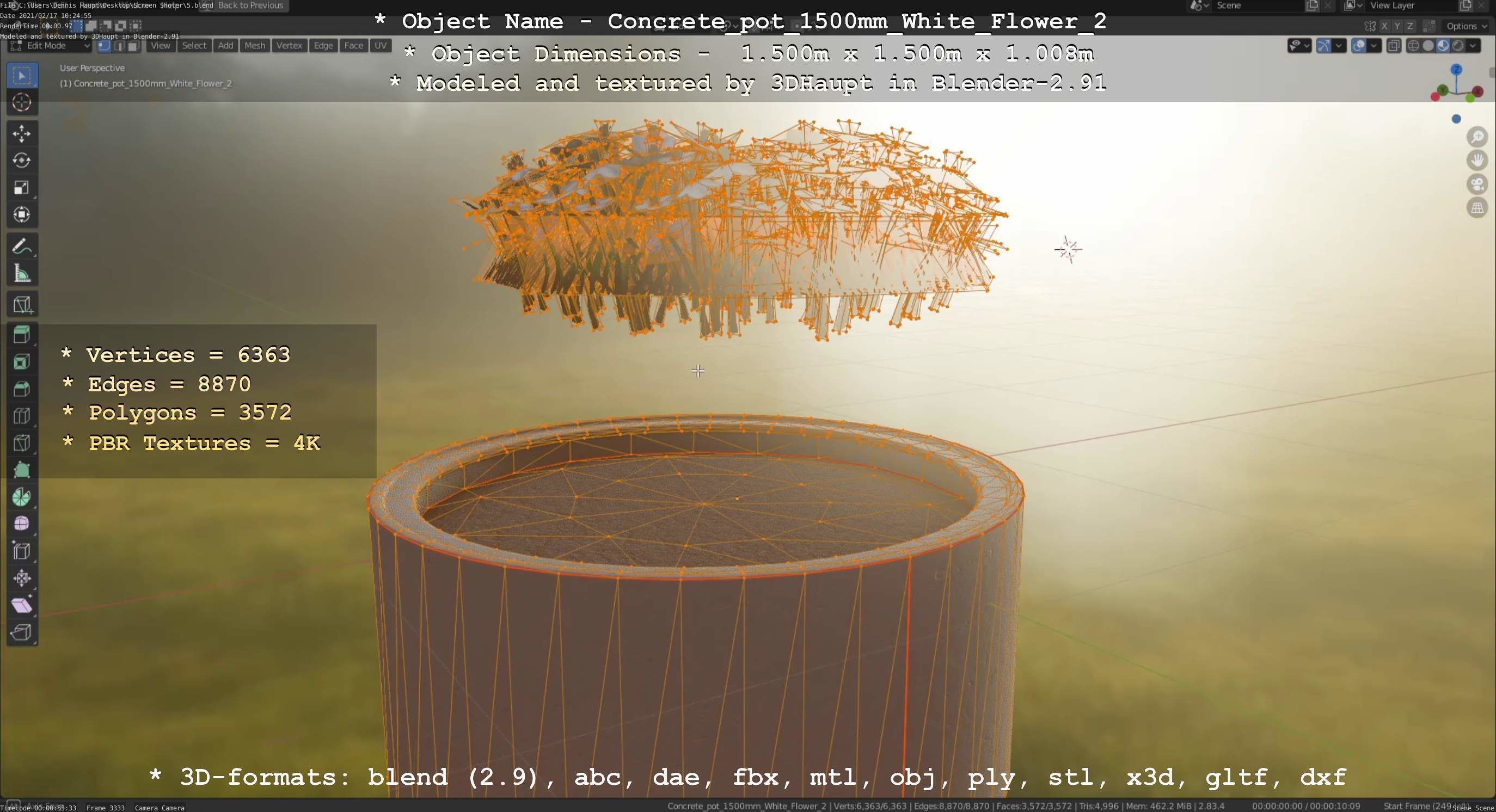Click the pan view hand gizmo
The image size is (1496, 812).
pyautogui.click(x=1477, y=161)
